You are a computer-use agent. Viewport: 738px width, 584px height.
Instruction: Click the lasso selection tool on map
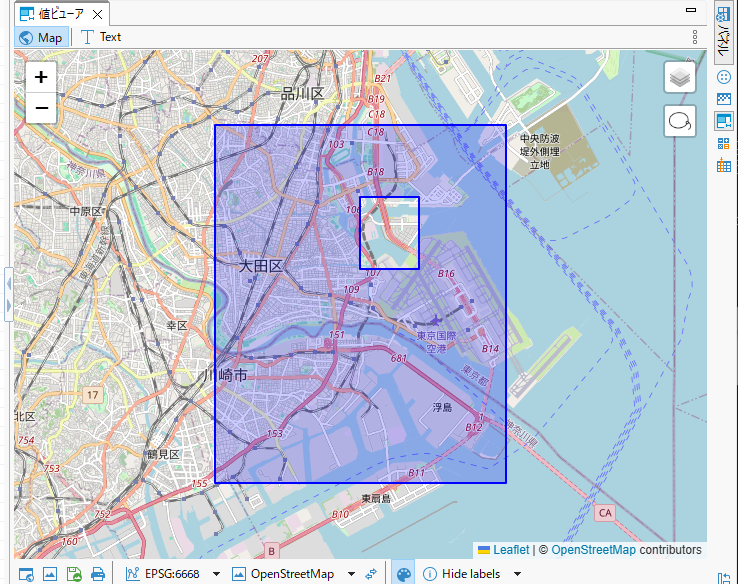680,122
